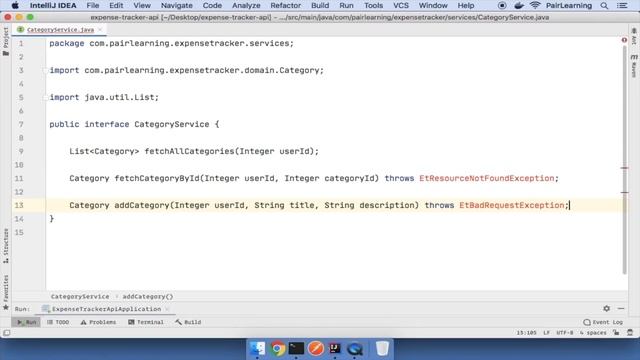640x360 pixels.
Task: Open the VCS menu
Action: (x=401, y=5)
